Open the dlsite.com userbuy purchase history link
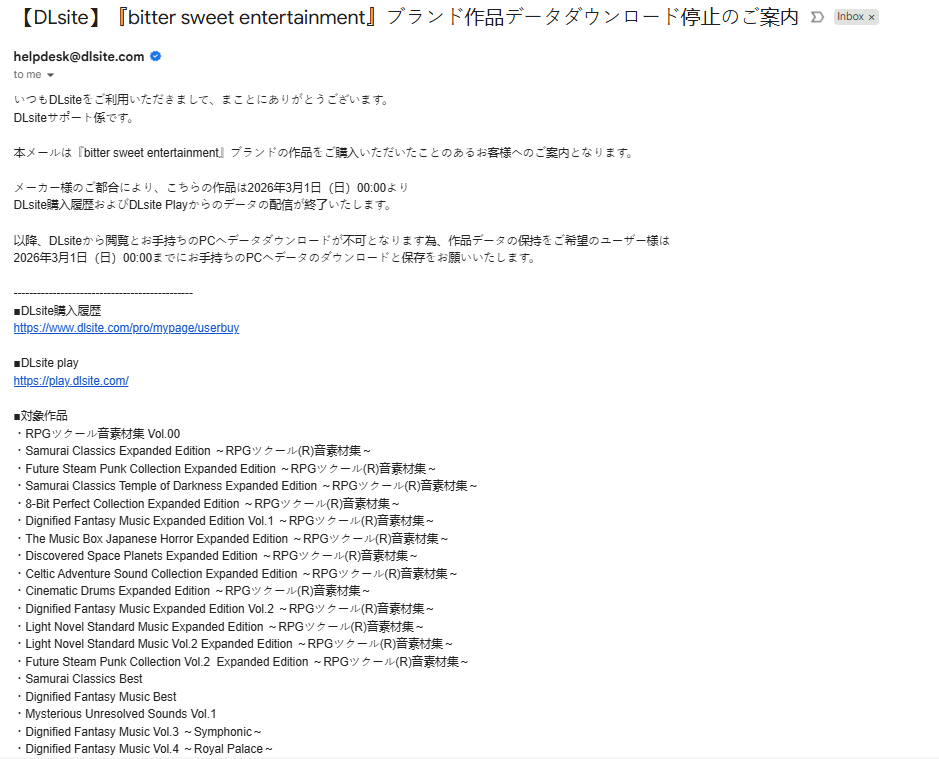Screen dimensions: 939x759 point(126,328)
